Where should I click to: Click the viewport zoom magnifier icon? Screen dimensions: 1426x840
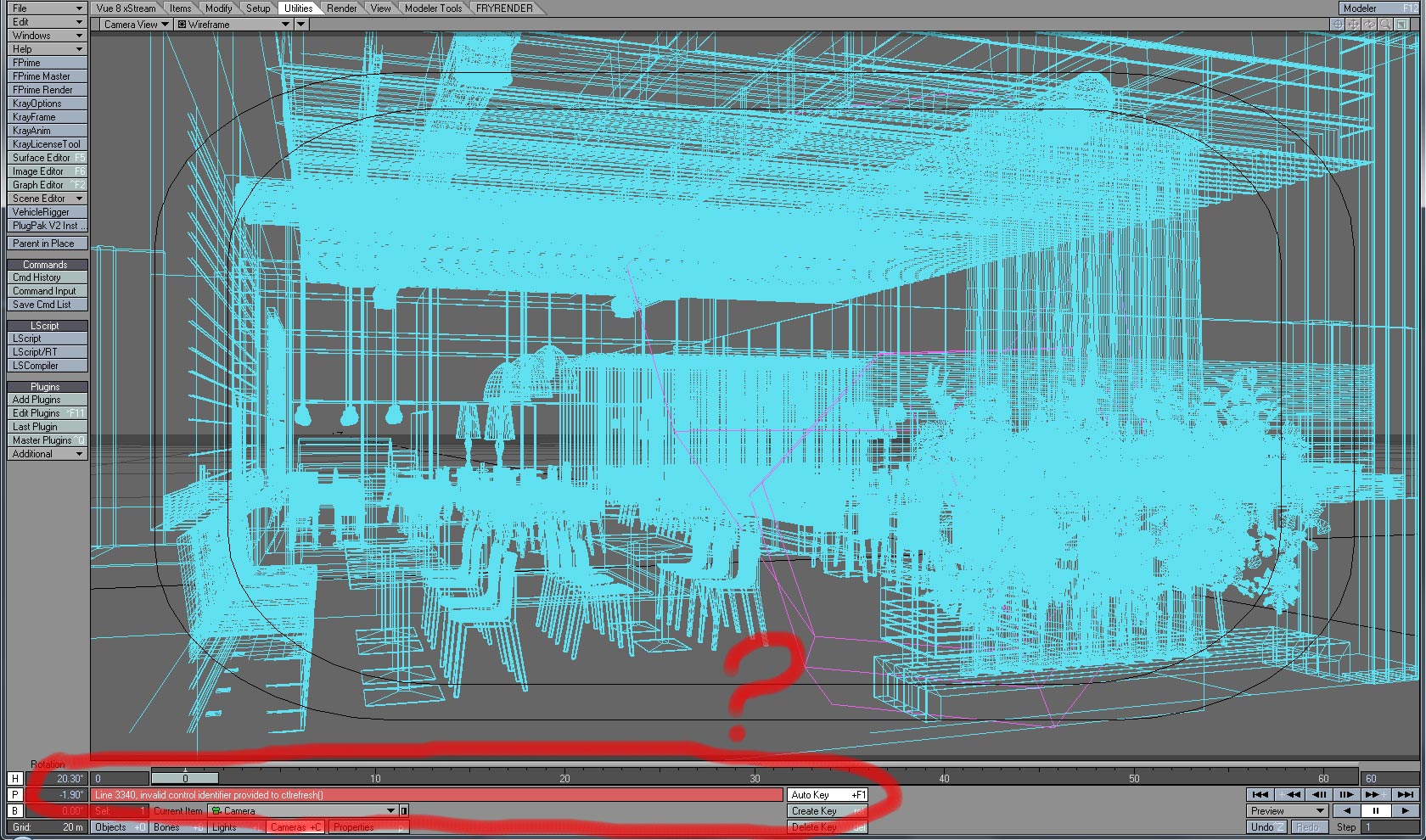pos(1385,25)
